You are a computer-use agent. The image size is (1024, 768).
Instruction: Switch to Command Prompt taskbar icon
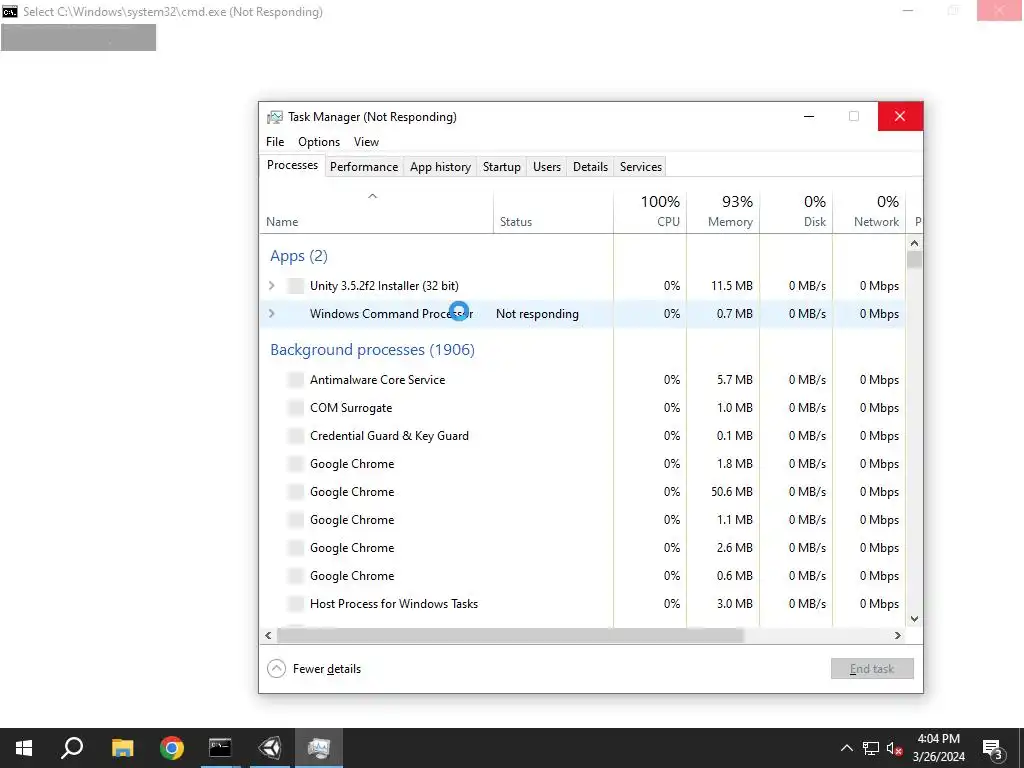[220, 748]
